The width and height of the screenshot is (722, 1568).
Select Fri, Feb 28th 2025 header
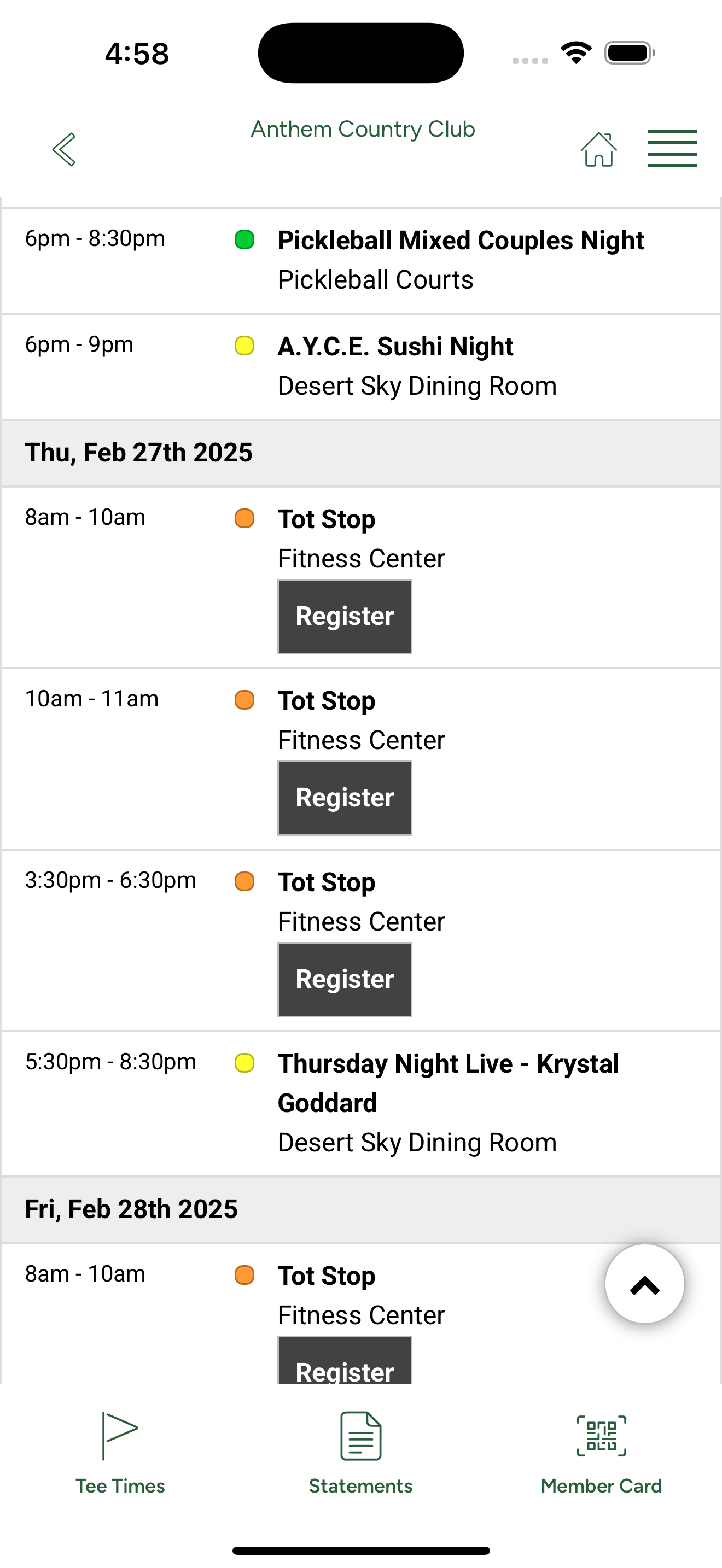click(x=361, y=1209)
